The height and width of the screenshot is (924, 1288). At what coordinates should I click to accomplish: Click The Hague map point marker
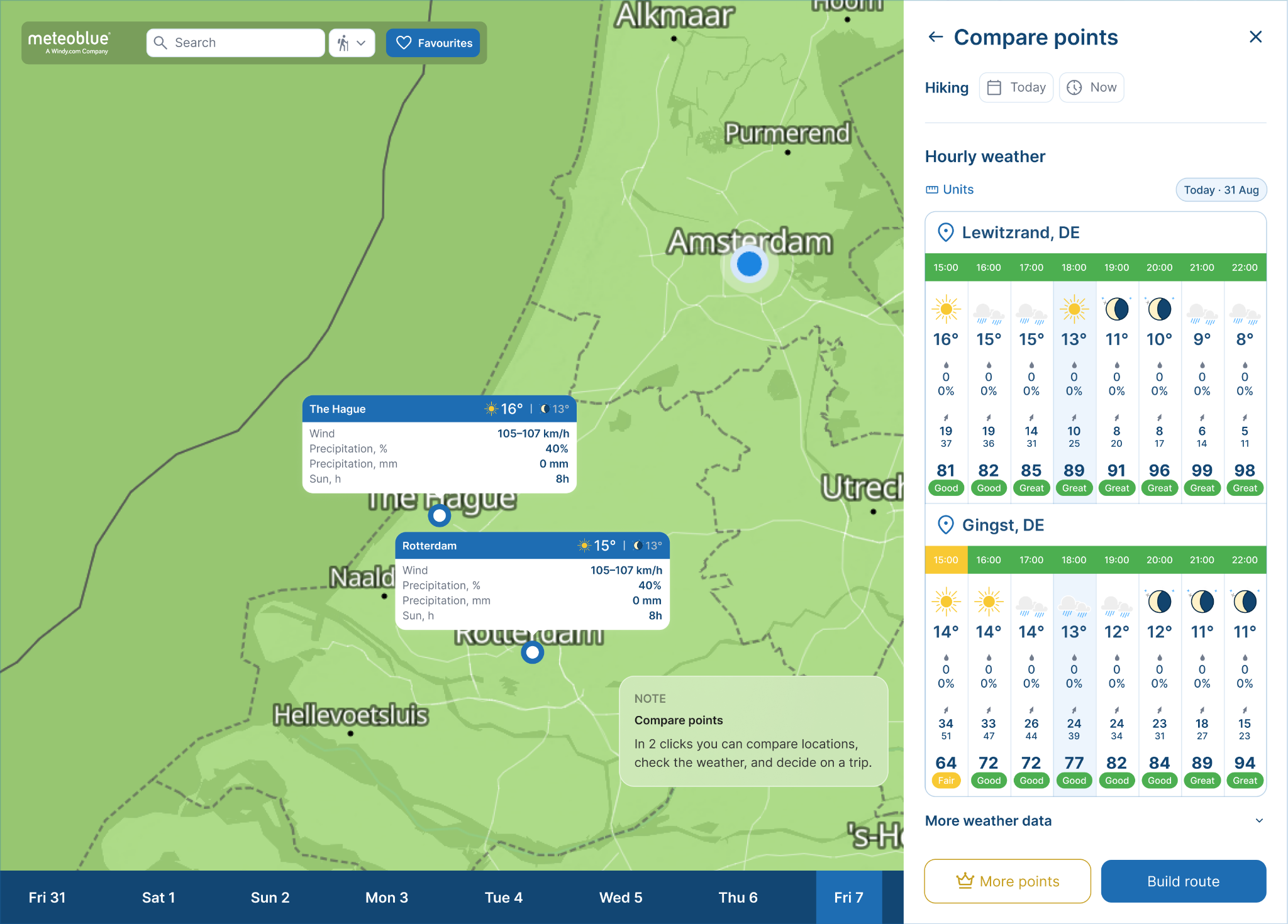[440, 516]
